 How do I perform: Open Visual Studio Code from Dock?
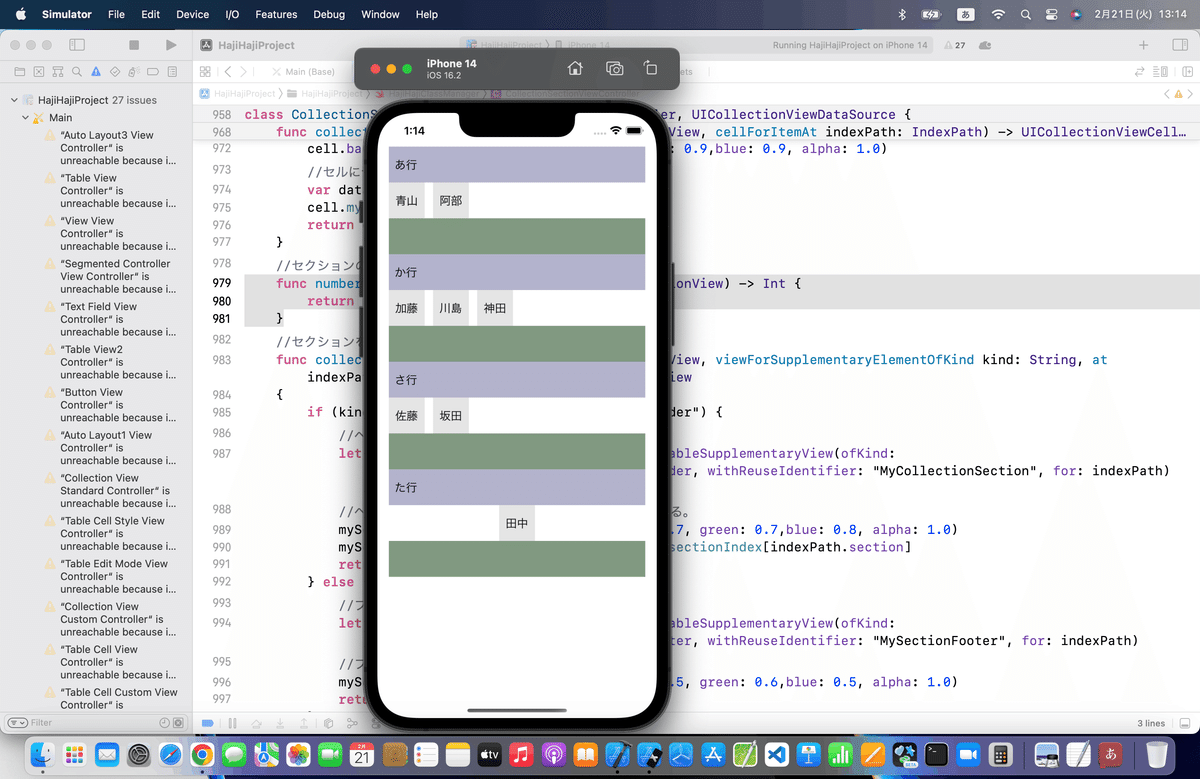point(776,753)
